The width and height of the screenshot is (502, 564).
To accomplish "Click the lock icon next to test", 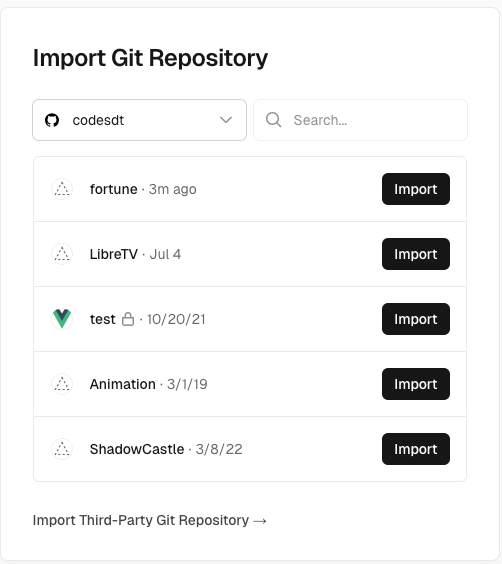I will (128, 319).
